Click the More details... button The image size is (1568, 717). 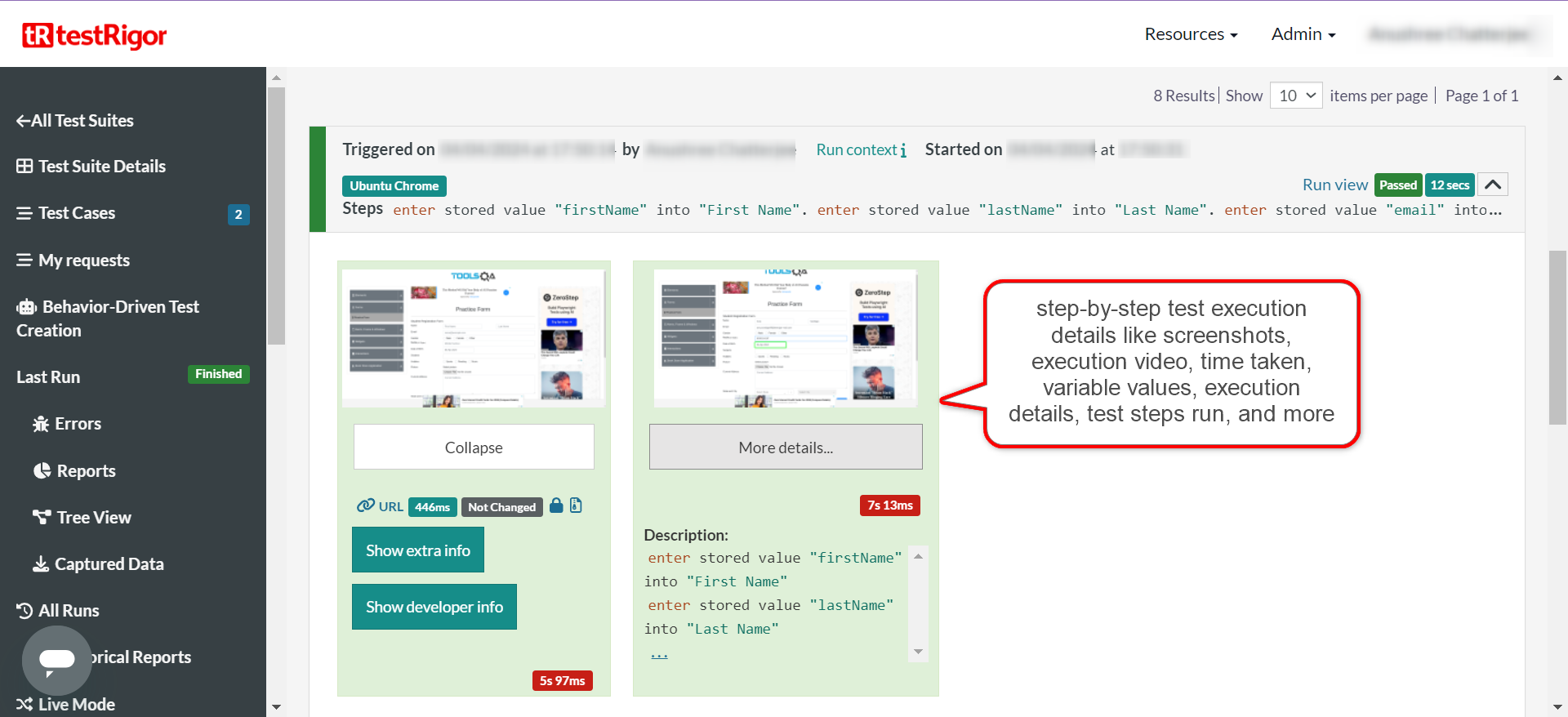pyautogui.click(x=785, y=448)
